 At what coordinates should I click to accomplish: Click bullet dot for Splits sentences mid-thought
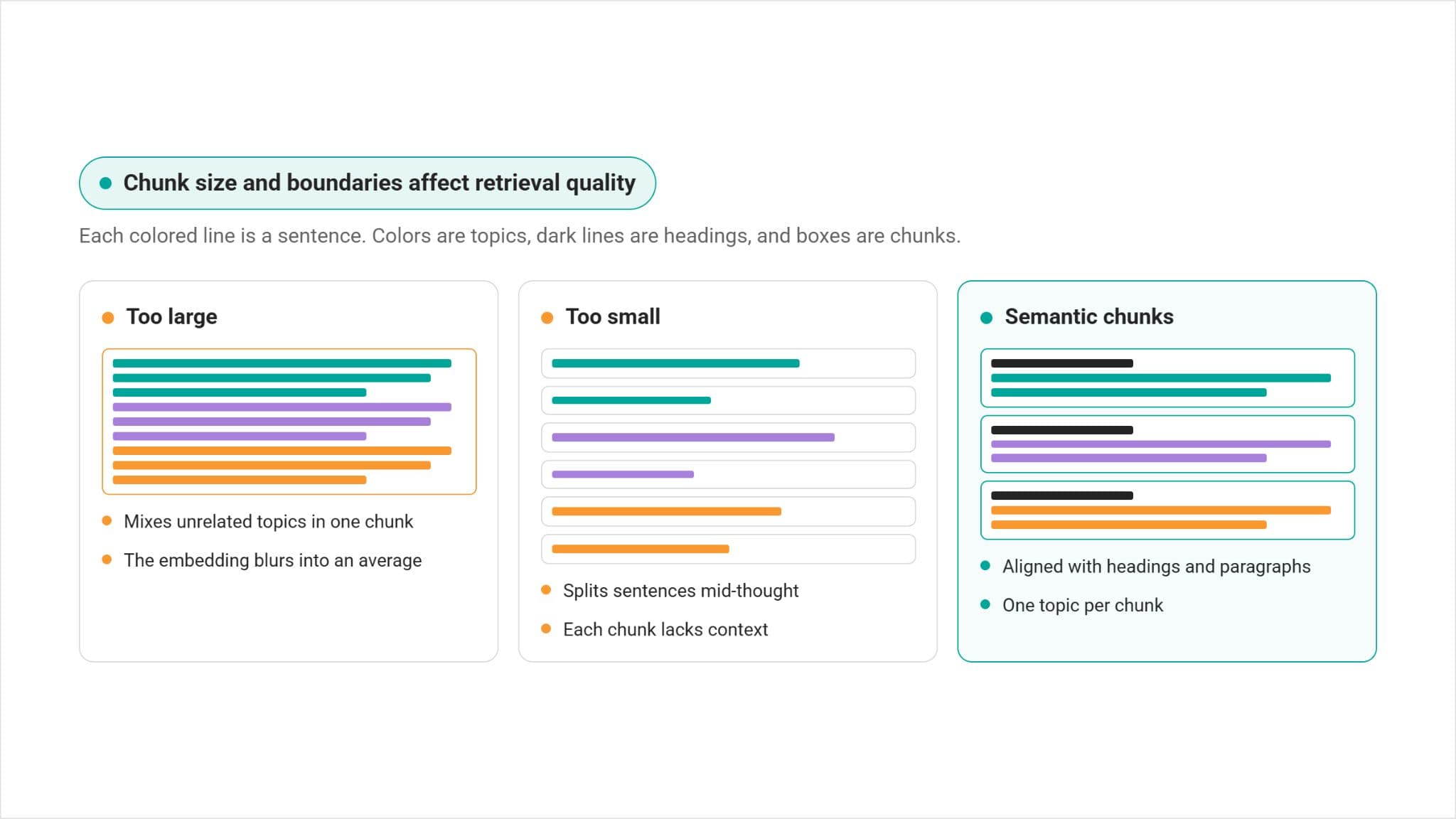pyautogui.click(x=546, y=590)
